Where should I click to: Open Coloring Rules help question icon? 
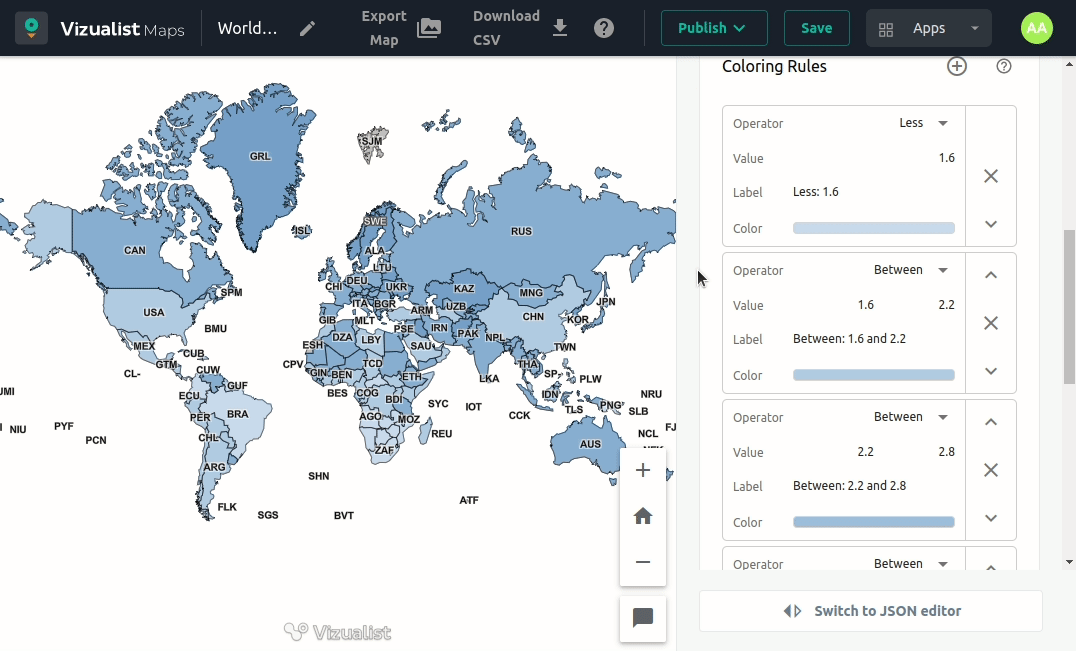pyautogui.click(x=1004, y=66)
